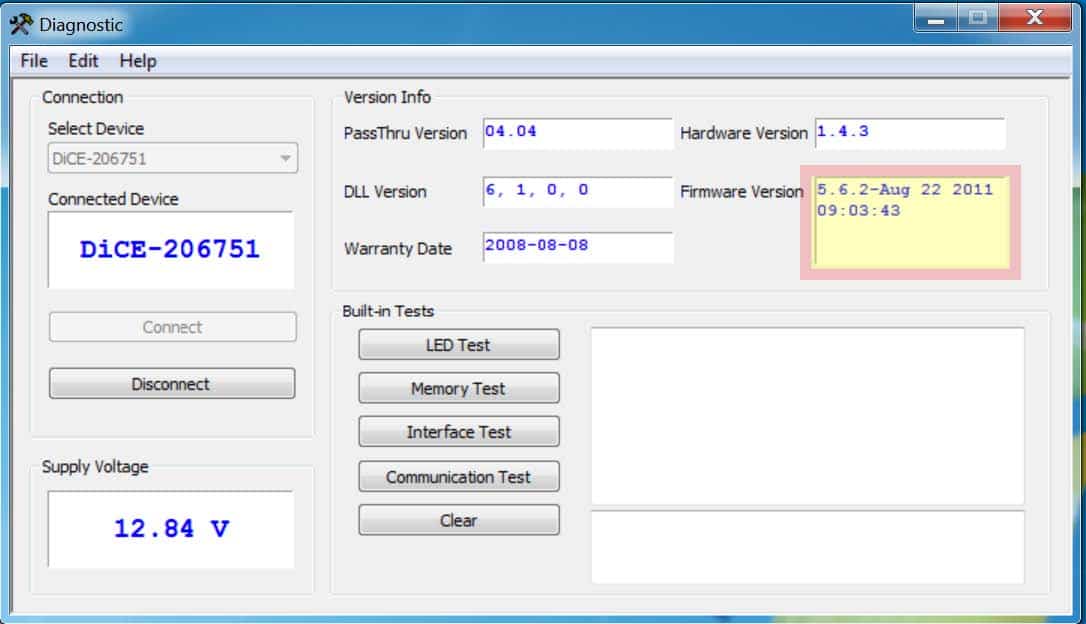Click the Connect button
The width and height of the screenshot is (1086, 624).
172,327
